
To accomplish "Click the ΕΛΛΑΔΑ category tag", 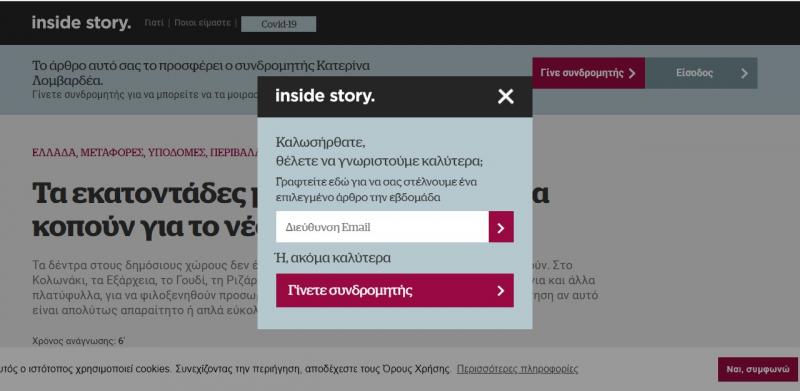I will click(x=54, y=153).
